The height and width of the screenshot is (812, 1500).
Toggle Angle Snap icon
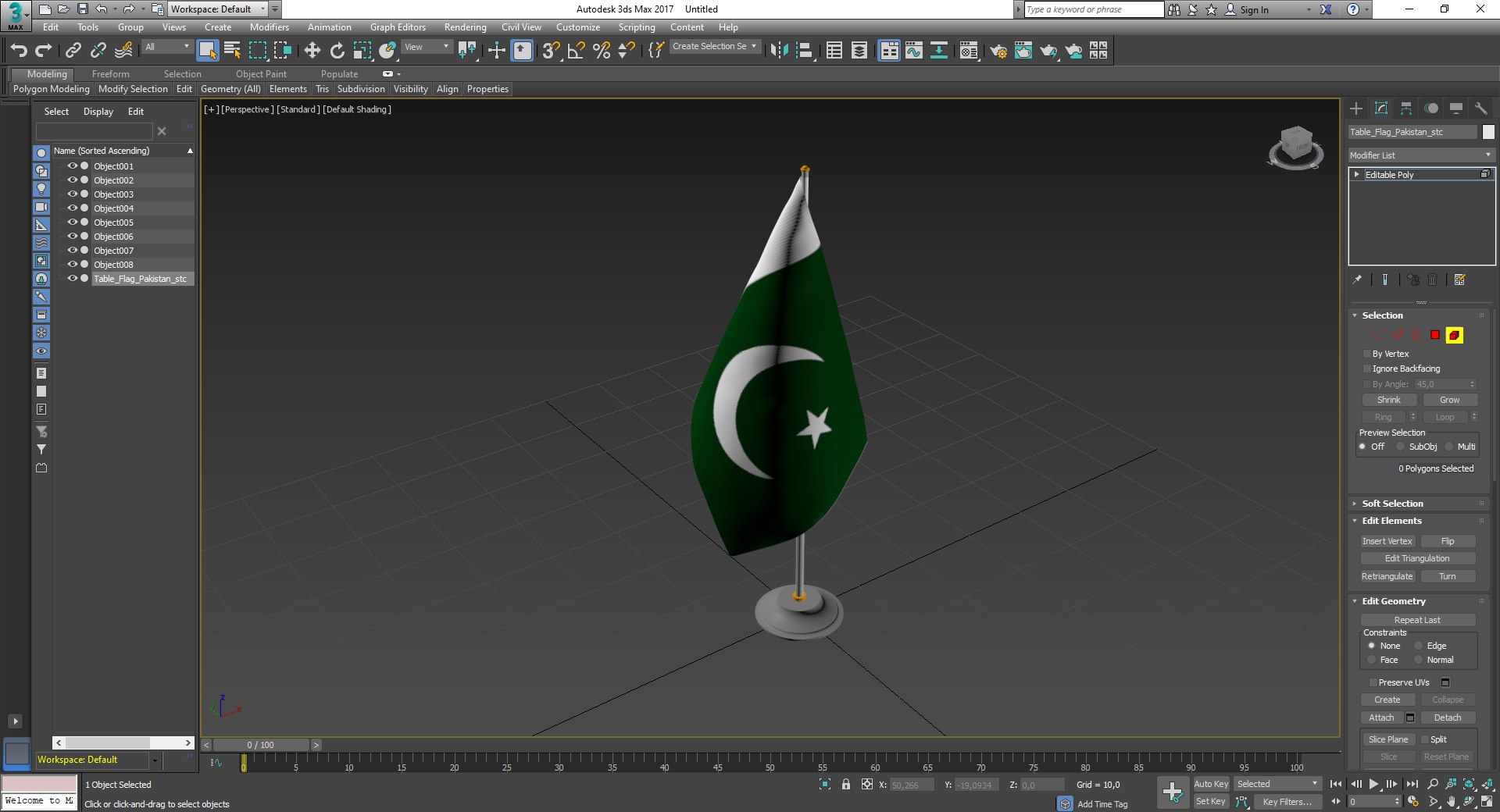pos(577,51)
